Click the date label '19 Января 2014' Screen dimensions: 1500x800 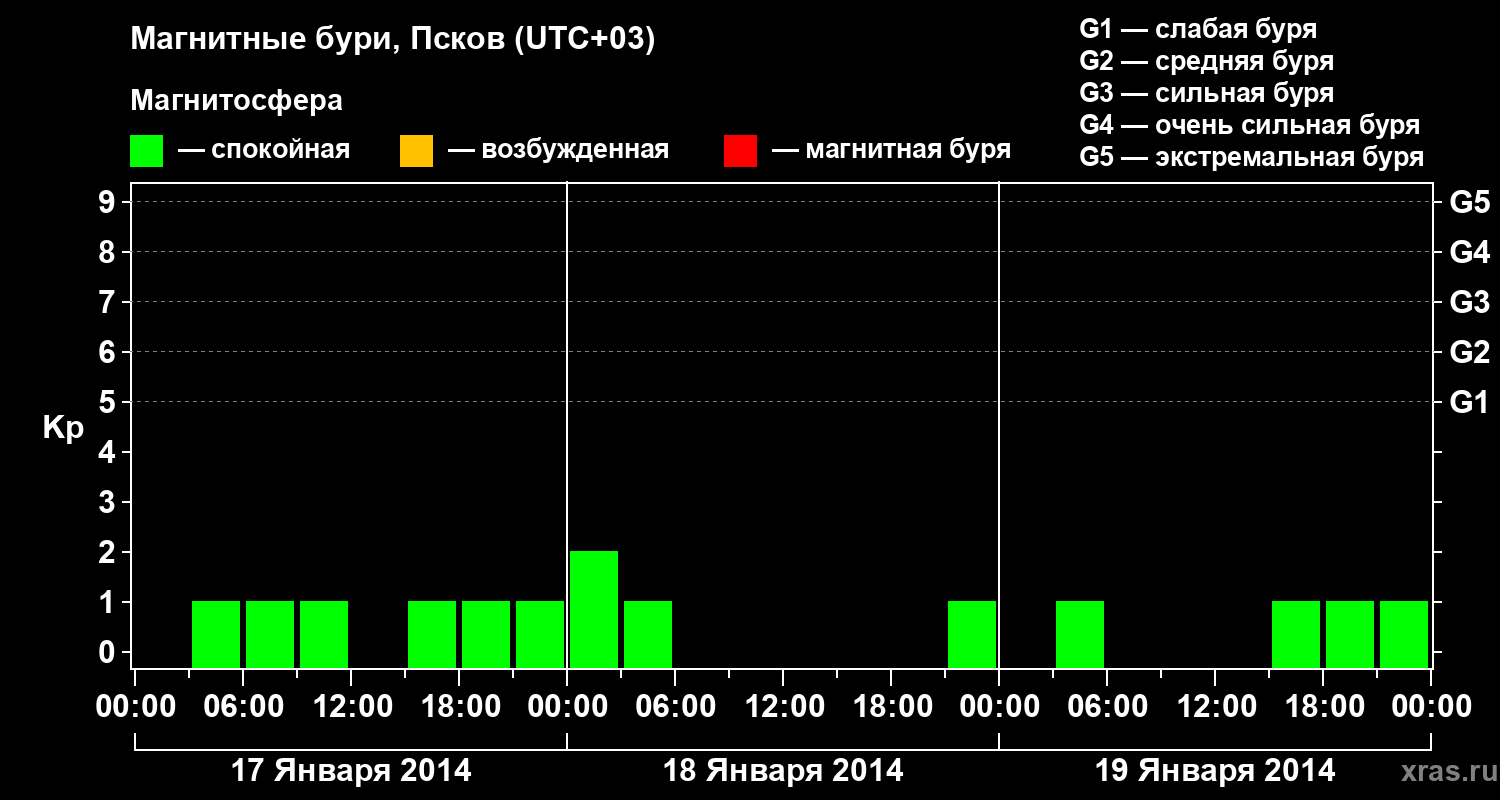click(1215, 770)
